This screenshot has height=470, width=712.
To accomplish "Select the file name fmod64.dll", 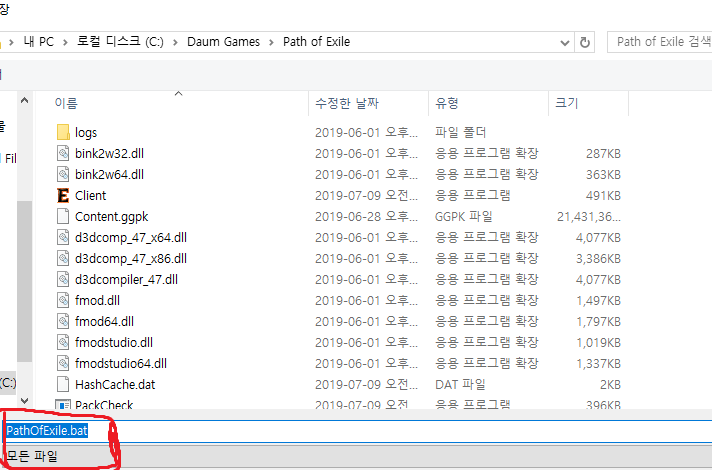I will (x=104, y=322).
